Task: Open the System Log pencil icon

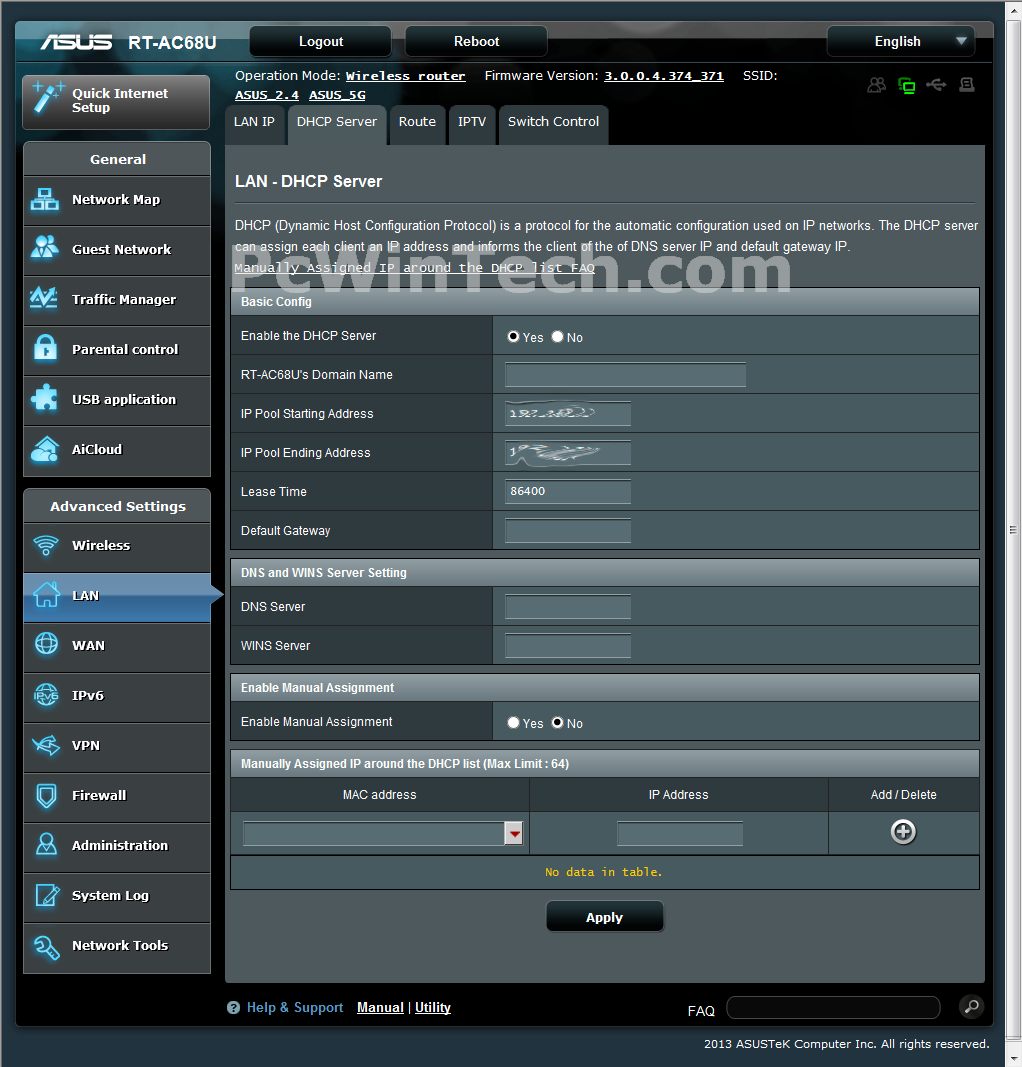Action: tap(47, 895)
